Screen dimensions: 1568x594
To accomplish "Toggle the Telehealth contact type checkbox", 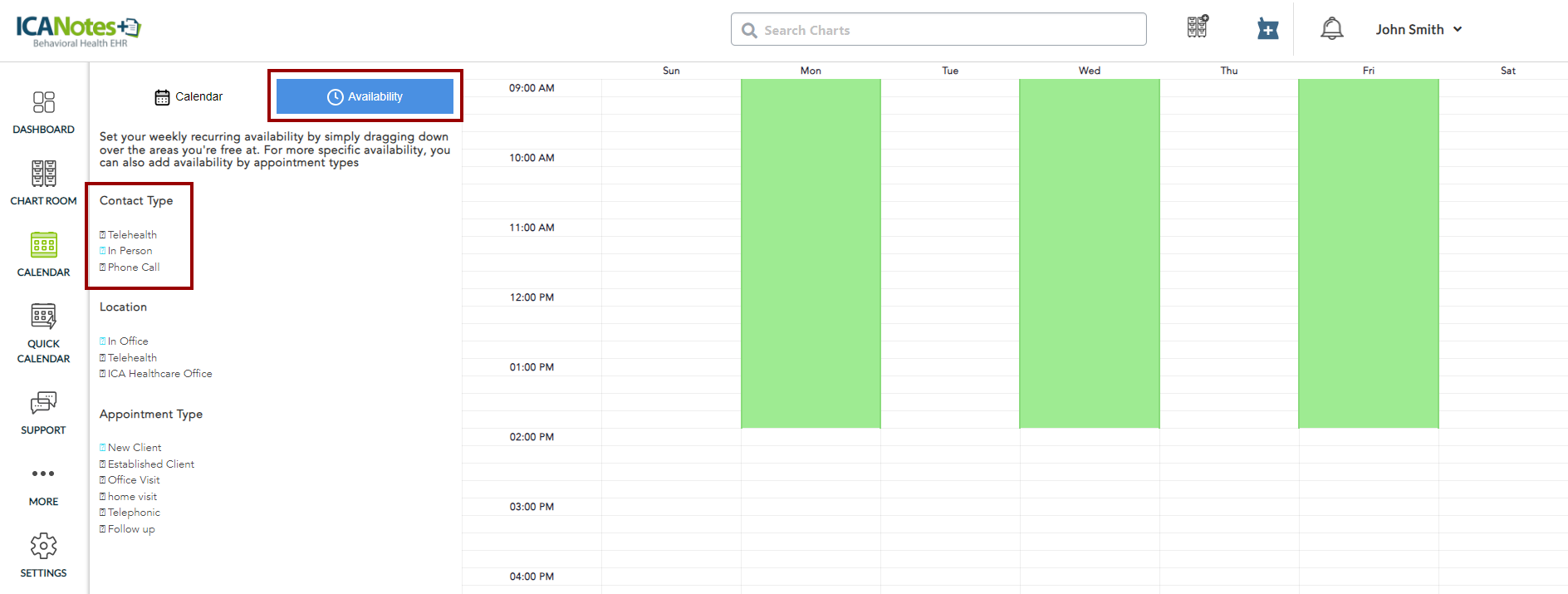I will (103, 235).
